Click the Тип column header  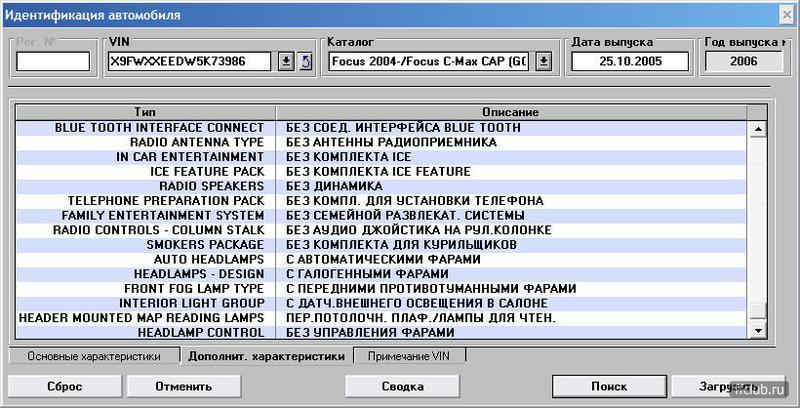pyautogui.click(x=145, y=112)
